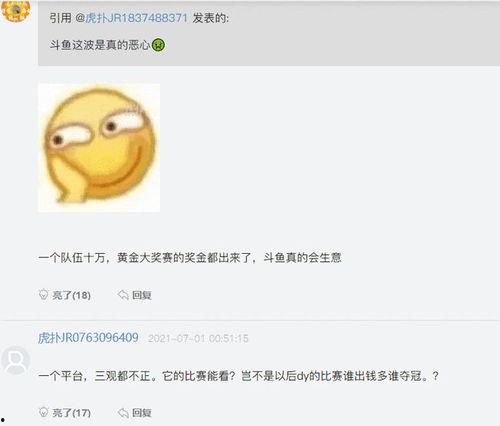This screenshot has height=426, width=500.
Task: Click the reply arrow icon under second comment
Action: point(123,413)
